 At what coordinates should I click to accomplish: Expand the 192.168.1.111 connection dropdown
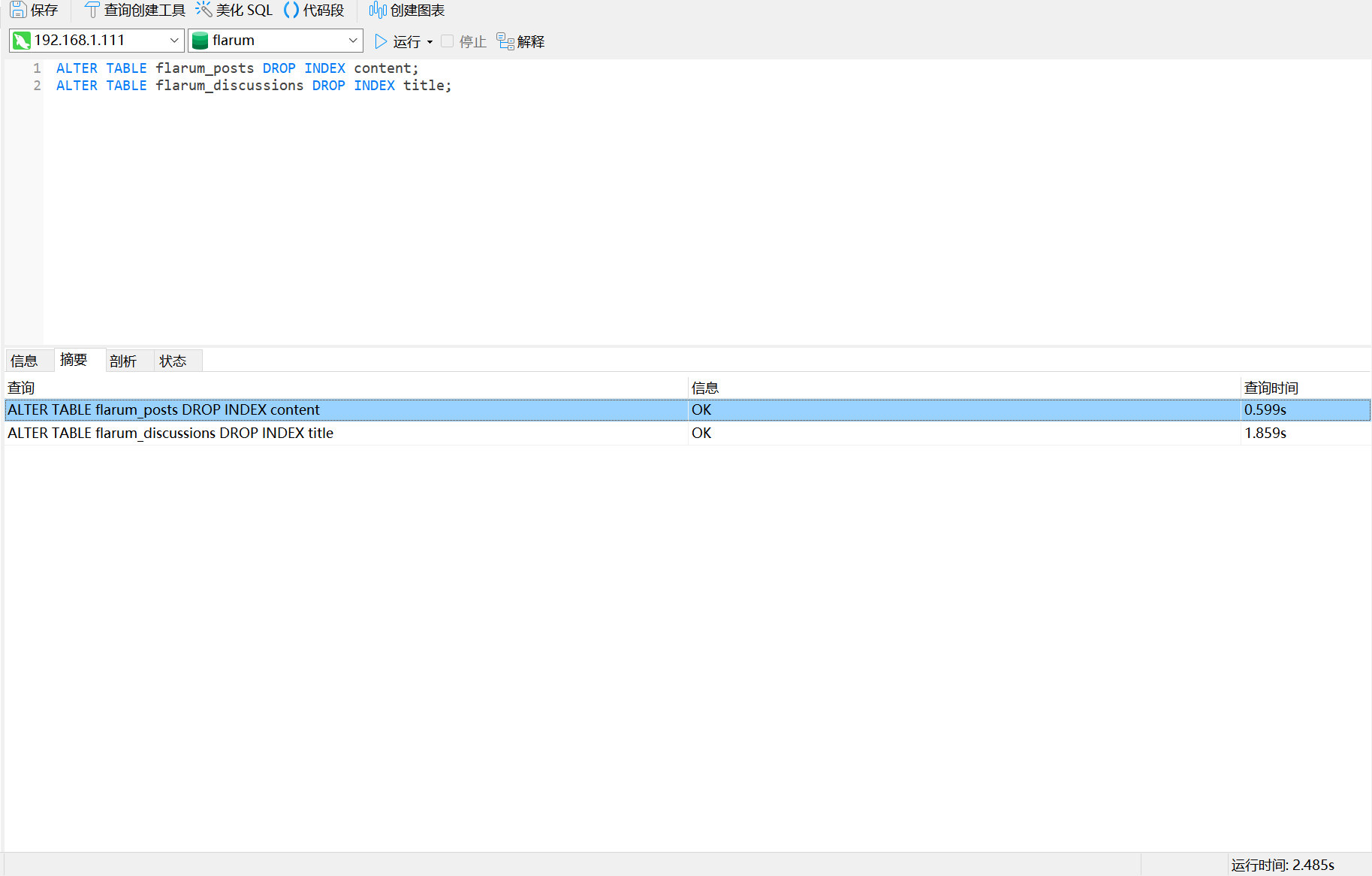pyautogui.click(x=173, y=41)
